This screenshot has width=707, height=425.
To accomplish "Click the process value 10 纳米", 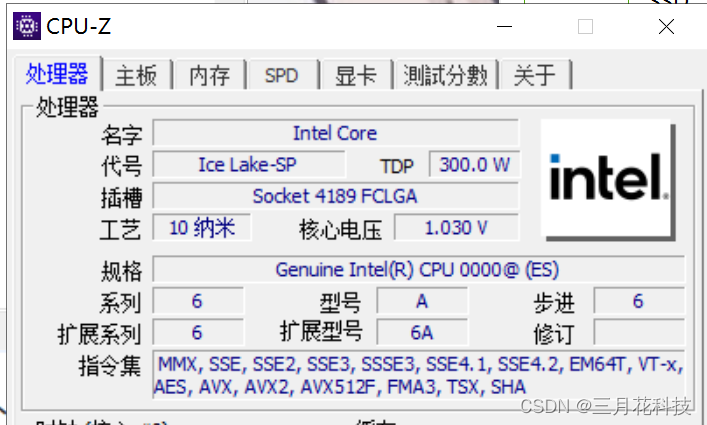I will pos(202,228).
